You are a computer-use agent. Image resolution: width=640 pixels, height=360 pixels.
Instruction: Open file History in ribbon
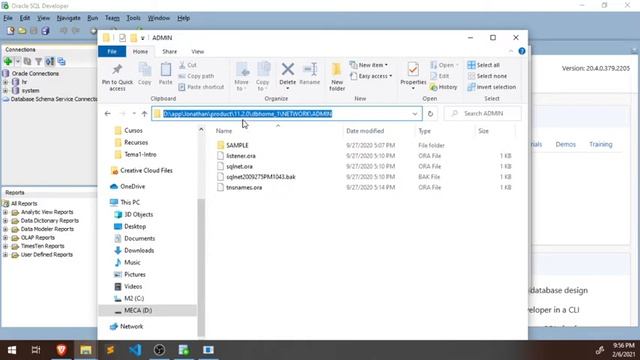(444, 87)
